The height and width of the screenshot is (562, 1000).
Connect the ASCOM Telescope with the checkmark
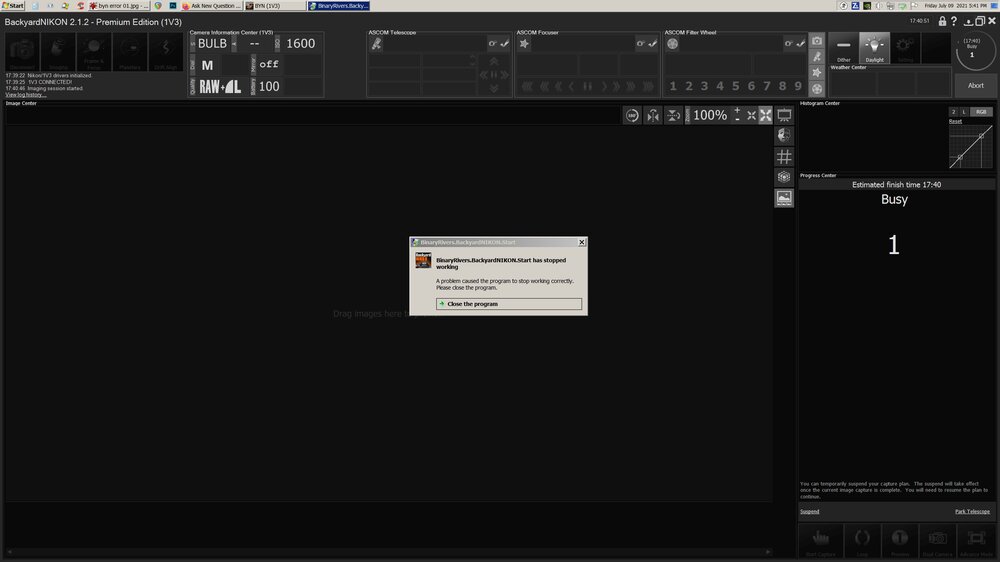pyautogui.click(x=504, y=43)
